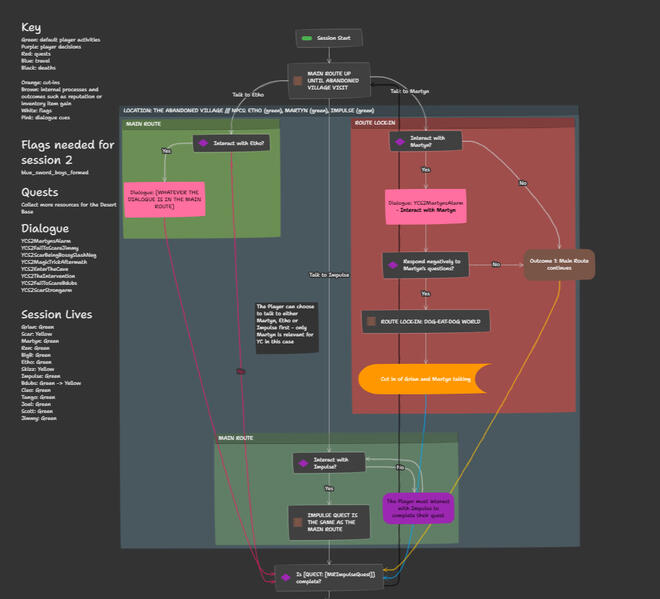Click 'YCS2FailToScareBdubs' in the Dialogue list

(x=49, y=283)
